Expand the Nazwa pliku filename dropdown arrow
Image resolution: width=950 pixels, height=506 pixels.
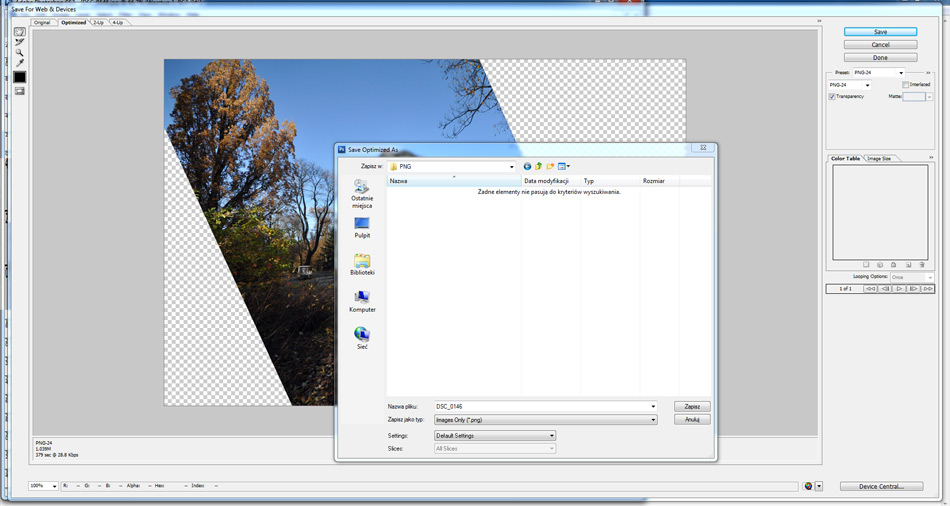(x=653, y=407)
